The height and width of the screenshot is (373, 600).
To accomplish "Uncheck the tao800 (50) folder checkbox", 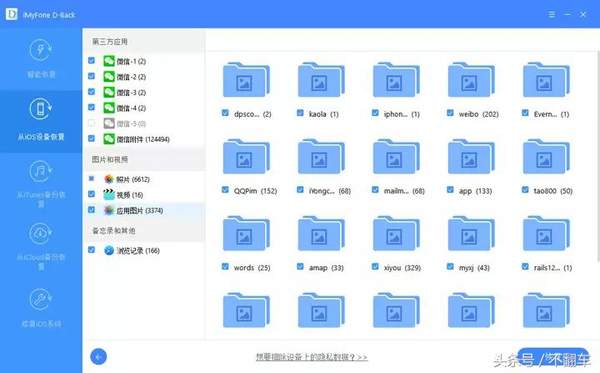I will [525, 190].
